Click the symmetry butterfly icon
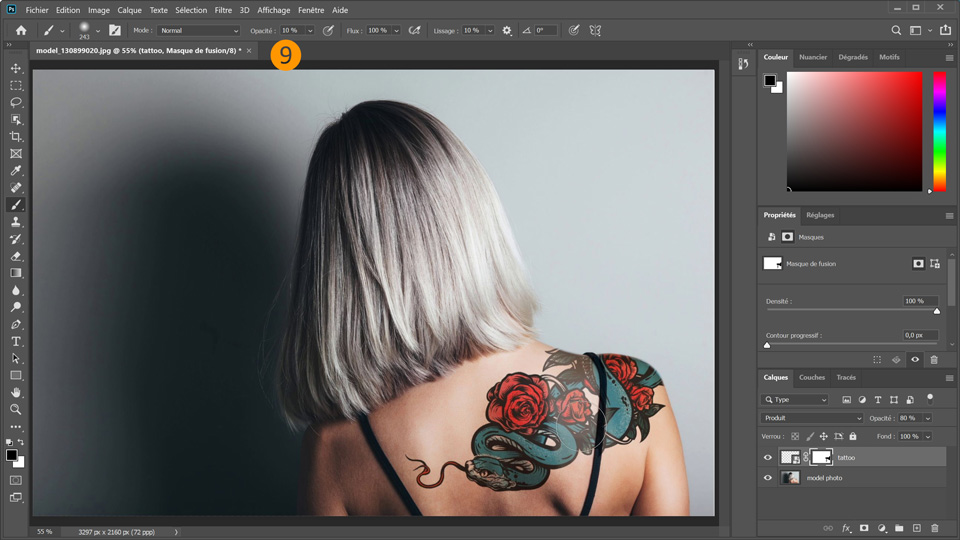The image size is (960, 540). click(595, 30)
